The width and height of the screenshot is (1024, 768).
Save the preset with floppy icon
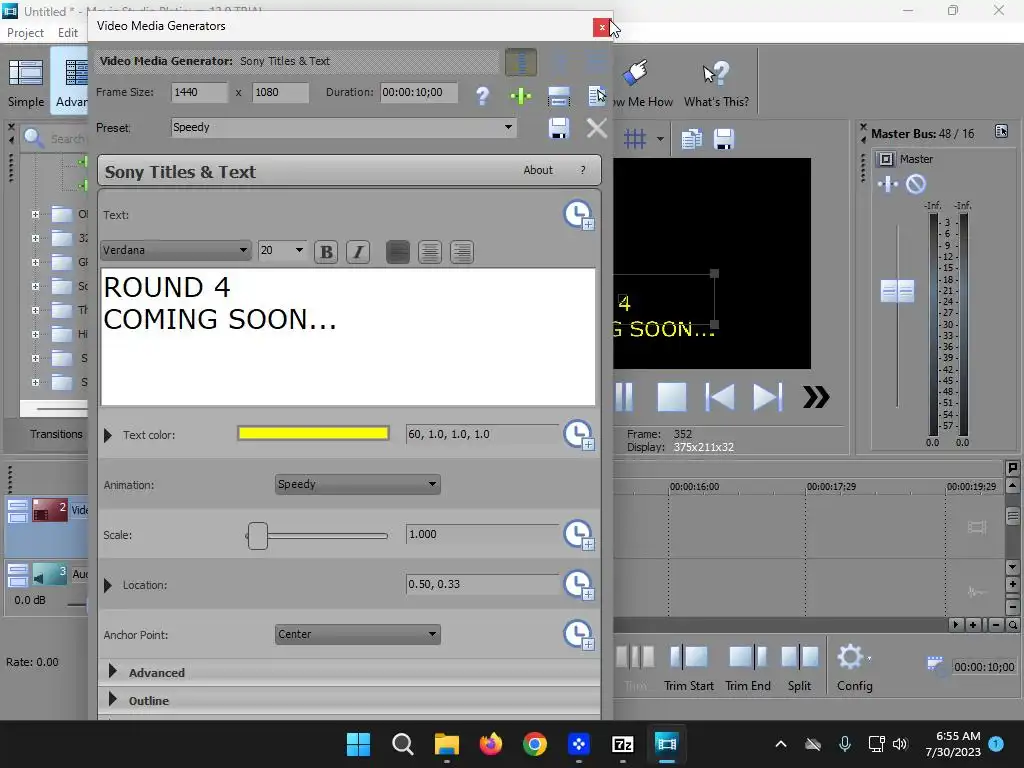click(559, 128)
